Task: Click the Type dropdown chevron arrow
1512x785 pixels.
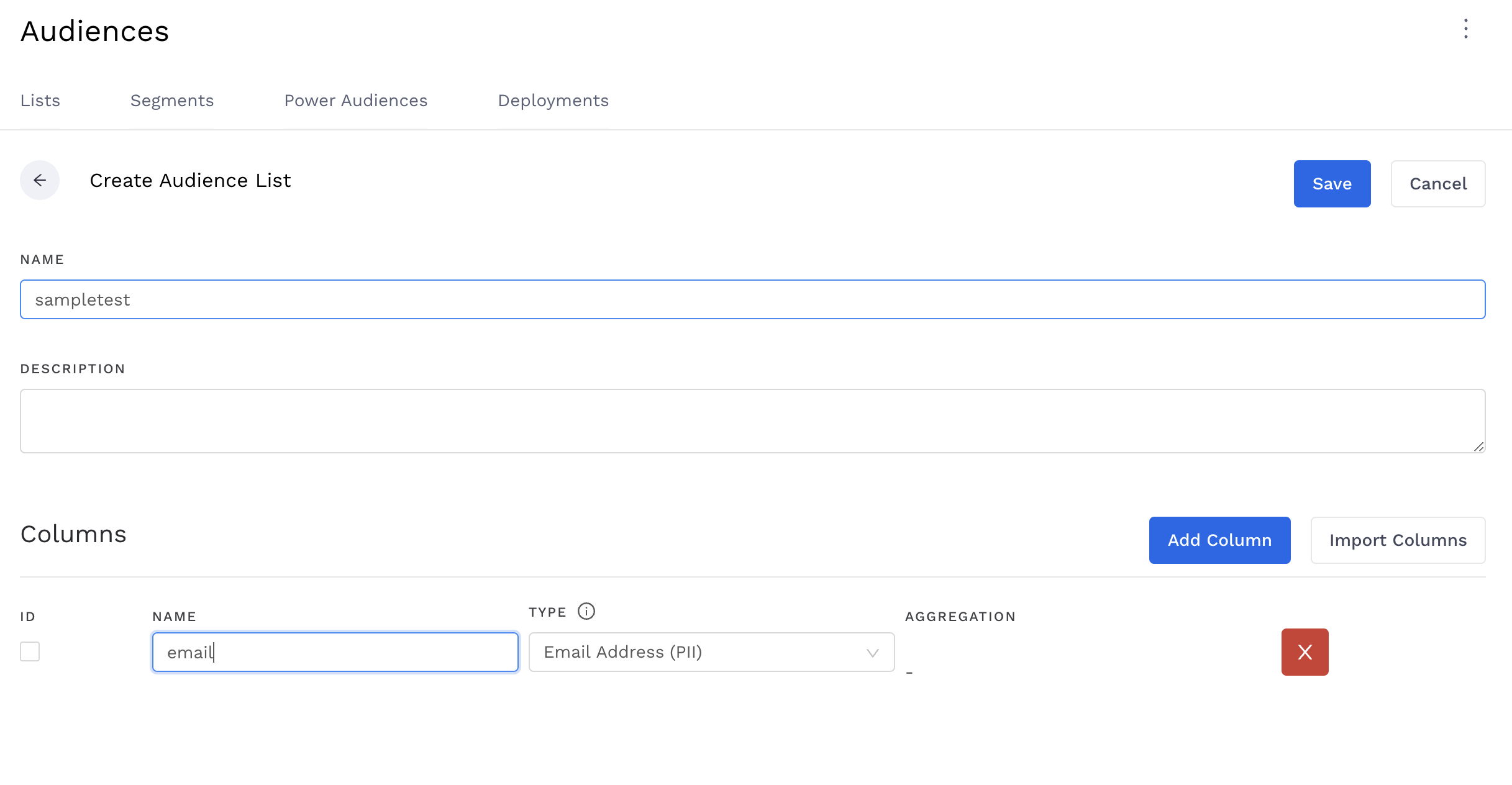Action: (872, 653)
